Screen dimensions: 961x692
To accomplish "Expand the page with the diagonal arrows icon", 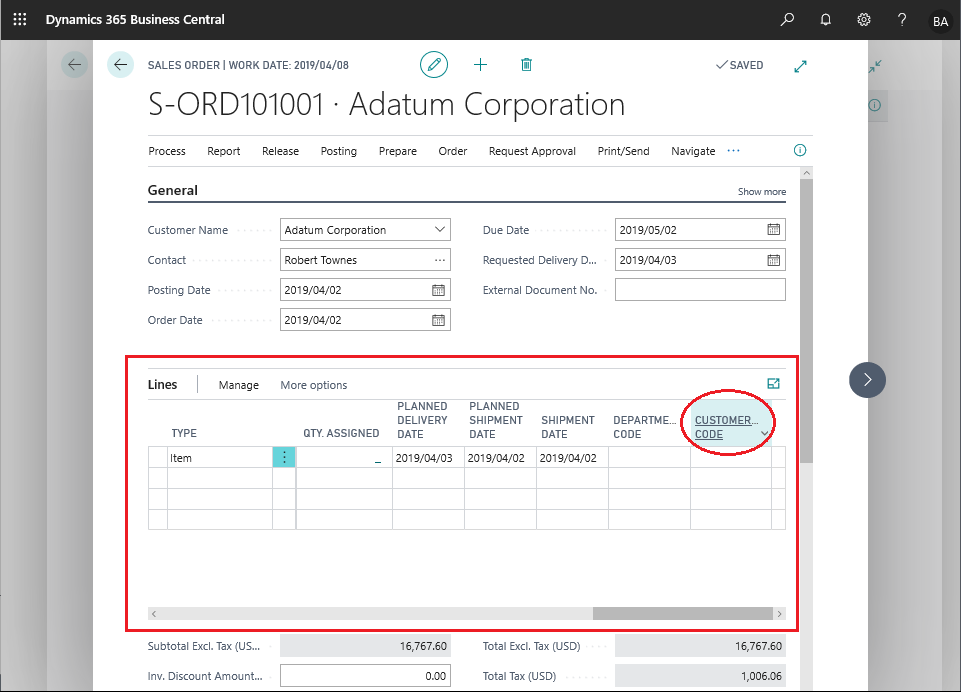I will click(x=800, y=66).
